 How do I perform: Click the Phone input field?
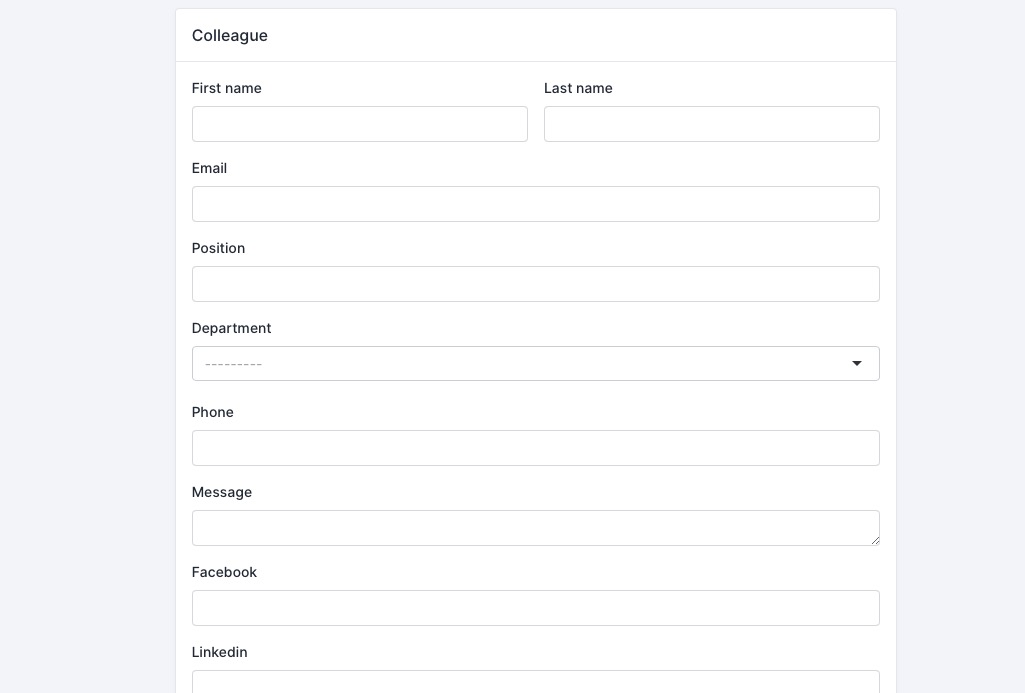coord(536,448)
